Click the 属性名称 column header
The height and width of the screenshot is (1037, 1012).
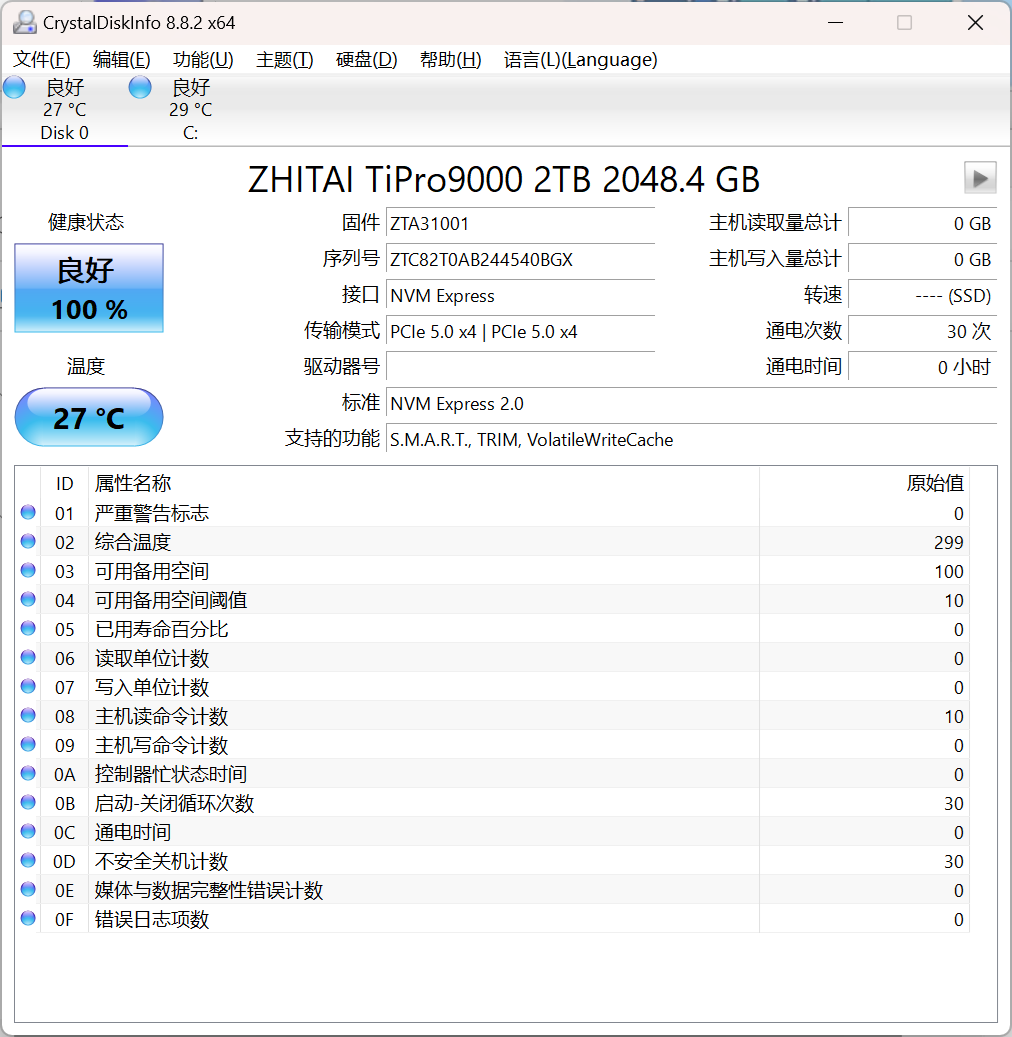pos(423,483)
